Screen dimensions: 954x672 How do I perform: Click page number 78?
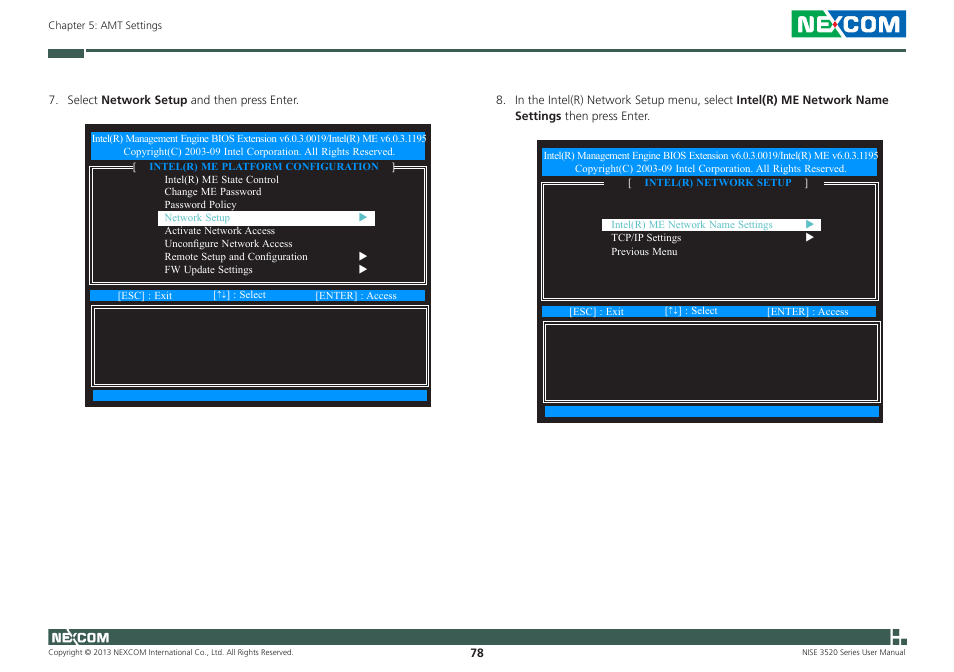coord(477,653)
